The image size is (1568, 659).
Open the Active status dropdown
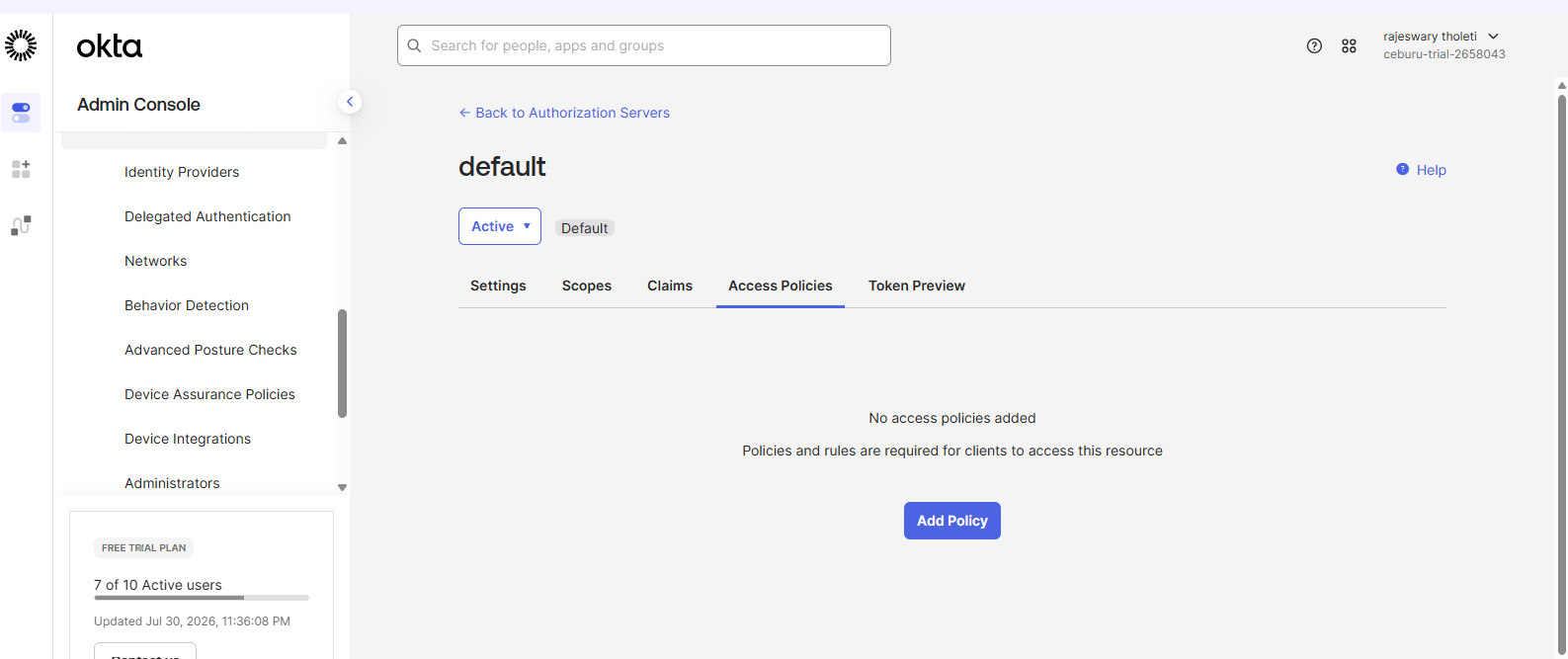[500, 226]
